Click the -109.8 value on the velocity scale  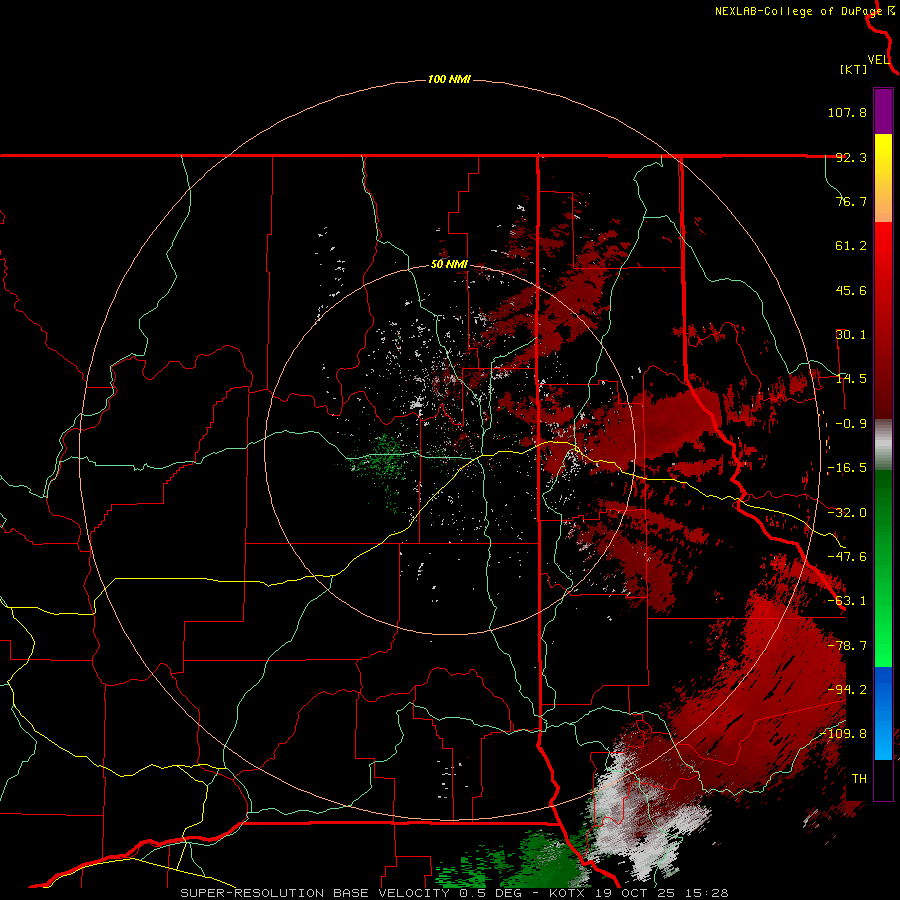coord(844,734)
